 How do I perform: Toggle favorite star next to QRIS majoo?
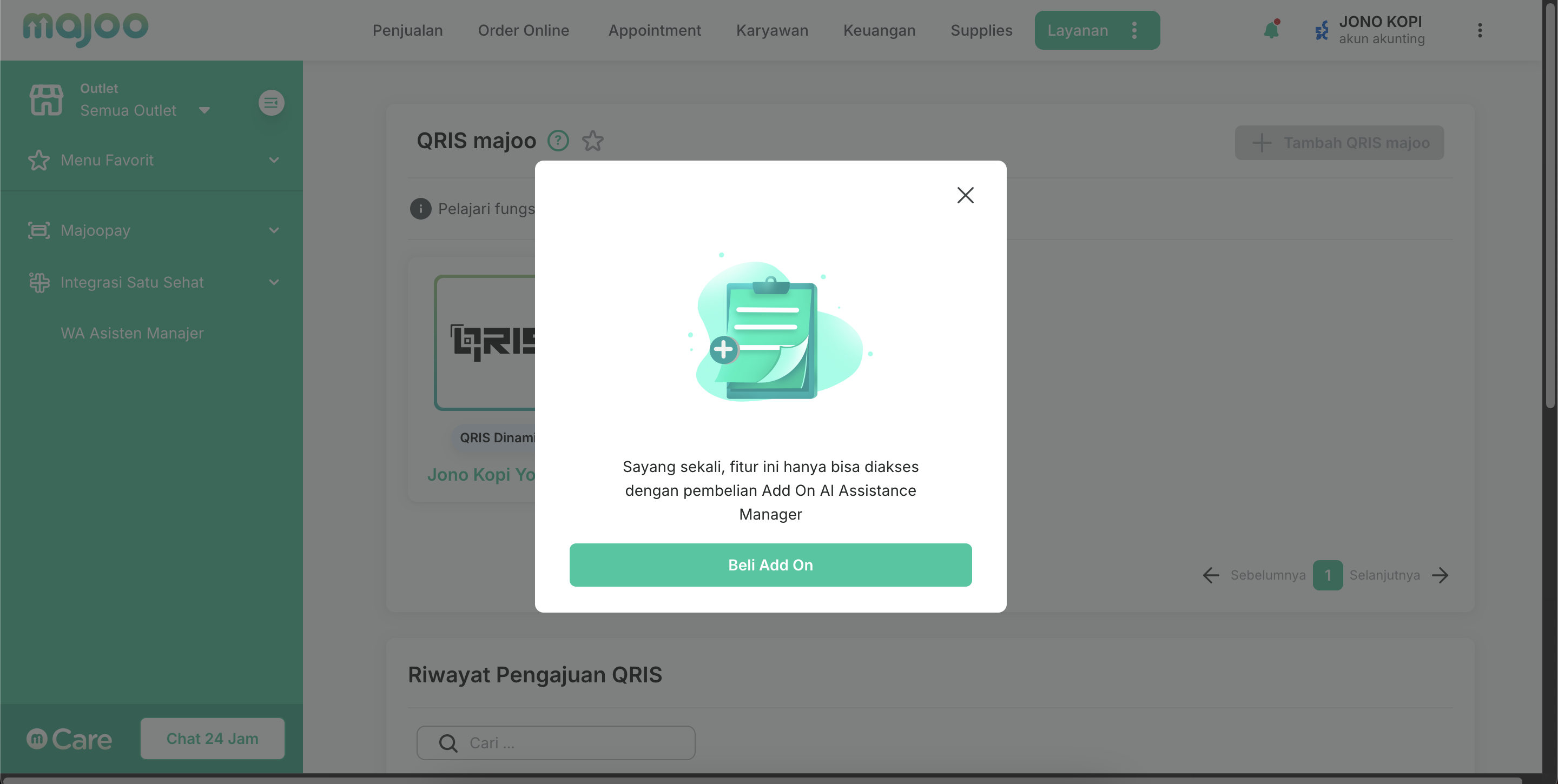pyautogui.click(x=593, y=141)
